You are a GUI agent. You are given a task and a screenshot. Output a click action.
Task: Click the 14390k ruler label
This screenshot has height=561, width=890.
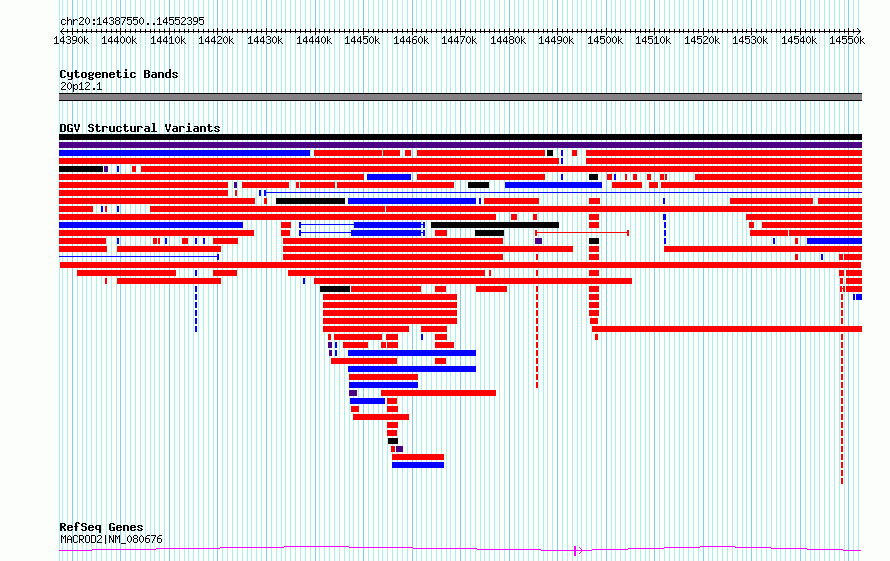coord(71,40)
